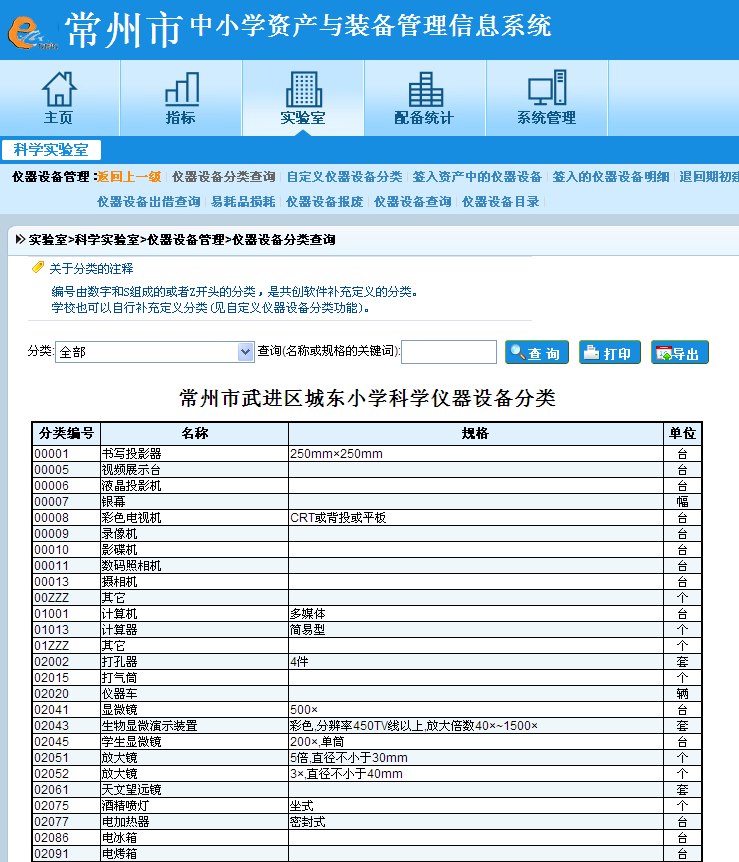Click the 分类编号 column header

tap(67, 434)
